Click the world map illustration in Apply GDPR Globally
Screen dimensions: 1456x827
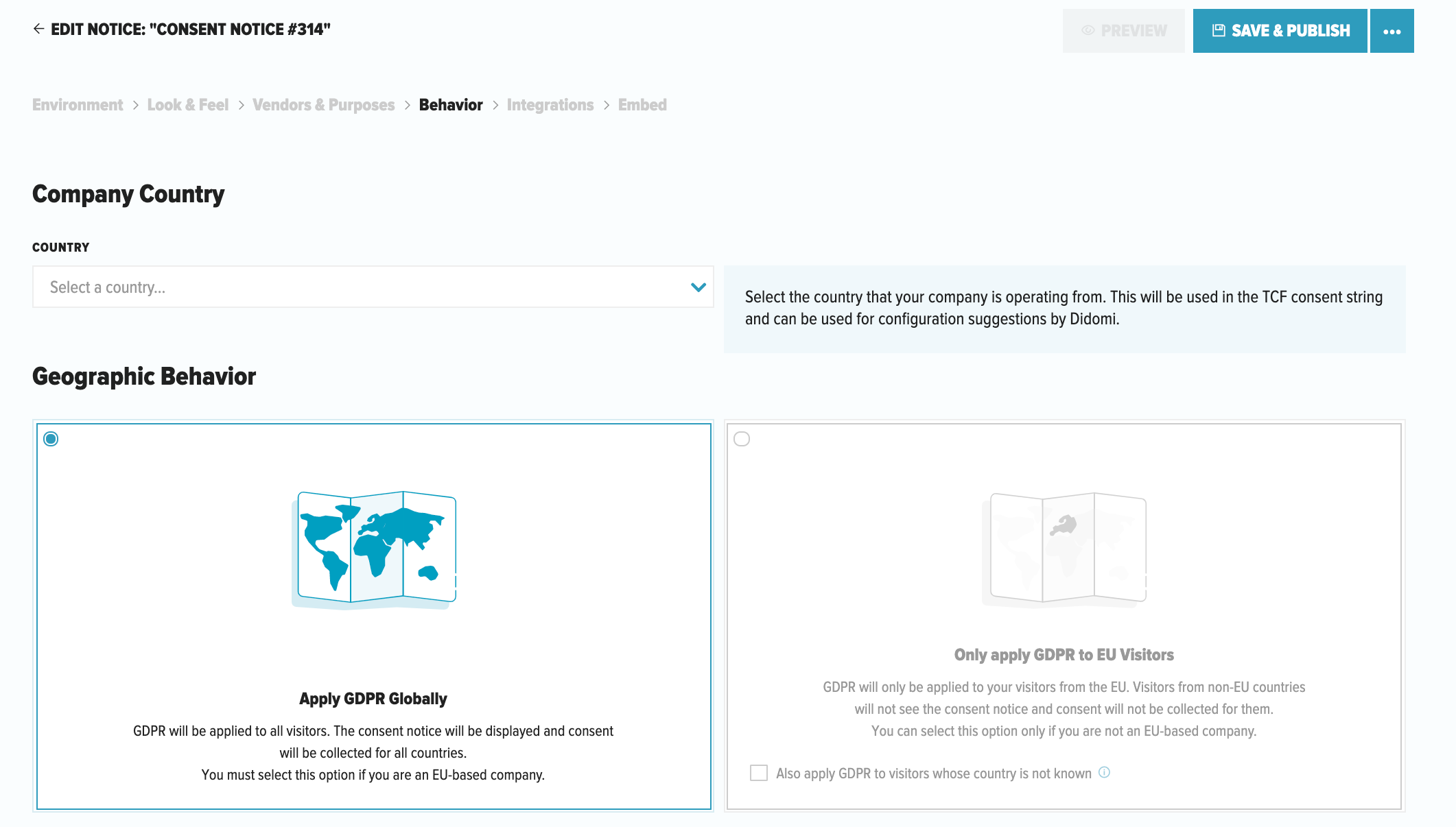click(374, 550)
